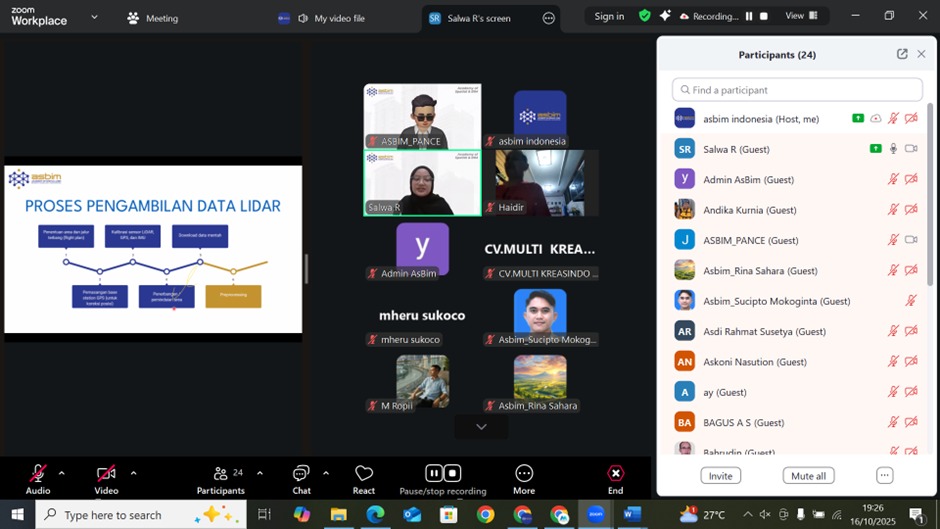
Task: Click the More options icon in toolbar
Action: pyautogui.click(x=524, y=476)
